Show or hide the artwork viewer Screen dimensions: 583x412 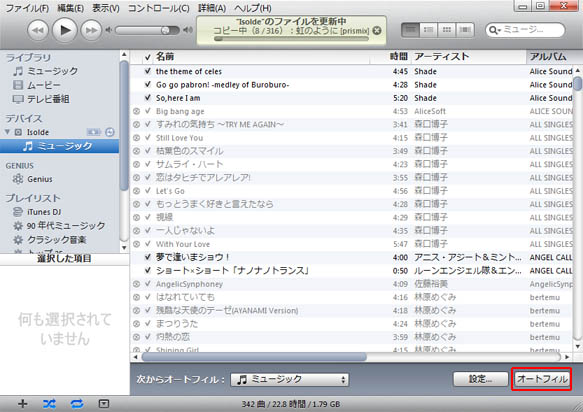[x=104, y=403]
